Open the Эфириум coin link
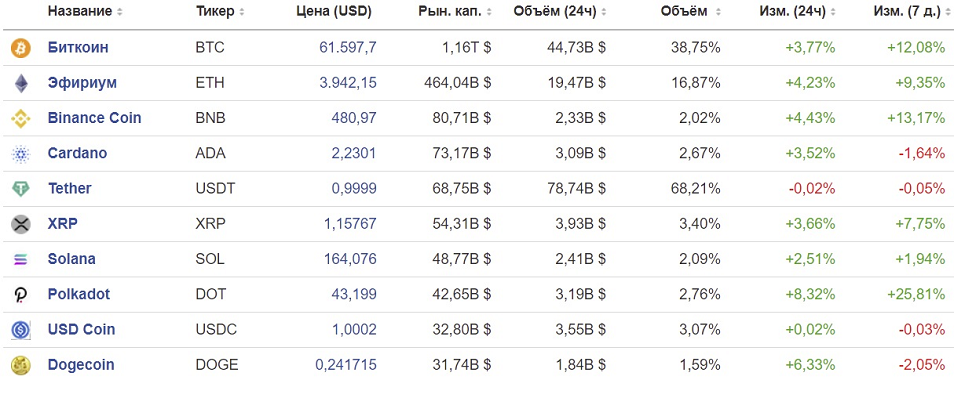Image resolution: width=954 pixels, height=398 pixels. pyautogui.click(x=82, y=83)
